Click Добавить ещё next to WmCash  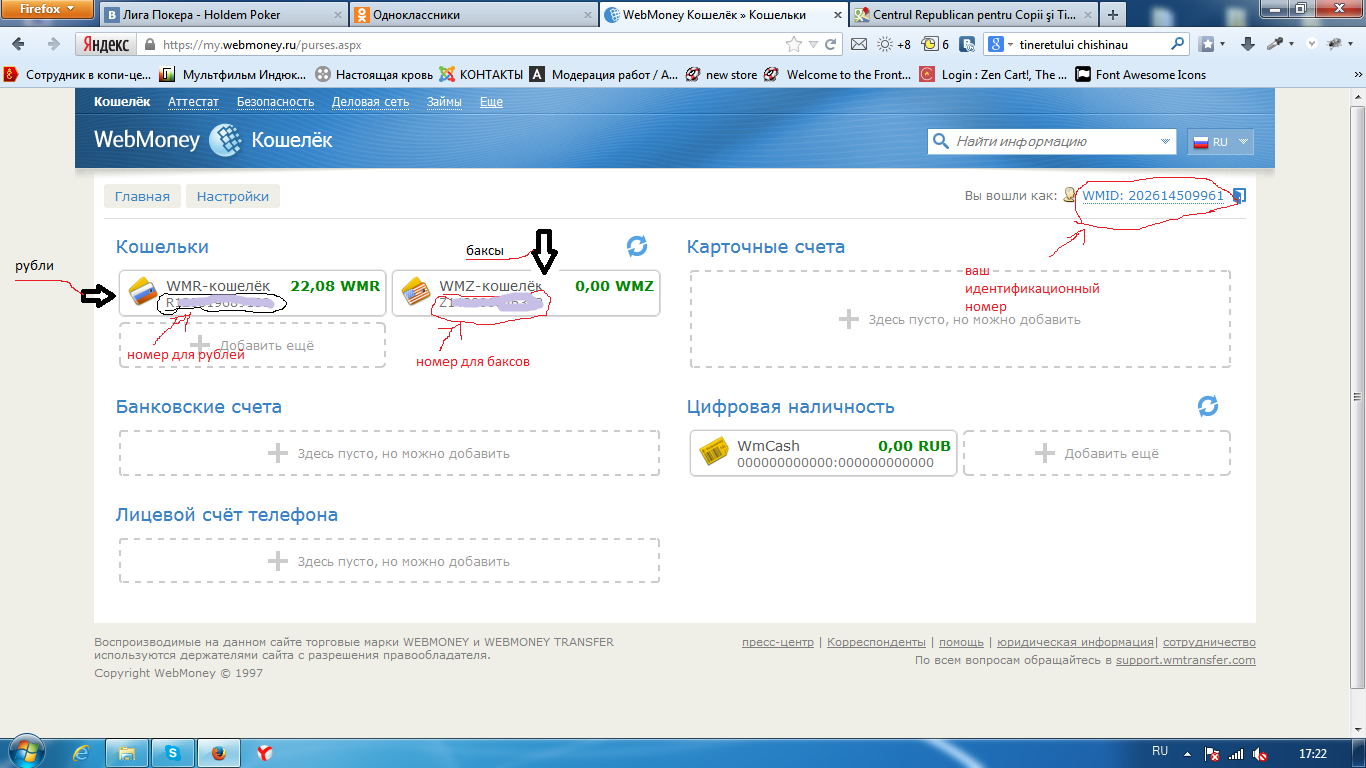coord(1097,453)
